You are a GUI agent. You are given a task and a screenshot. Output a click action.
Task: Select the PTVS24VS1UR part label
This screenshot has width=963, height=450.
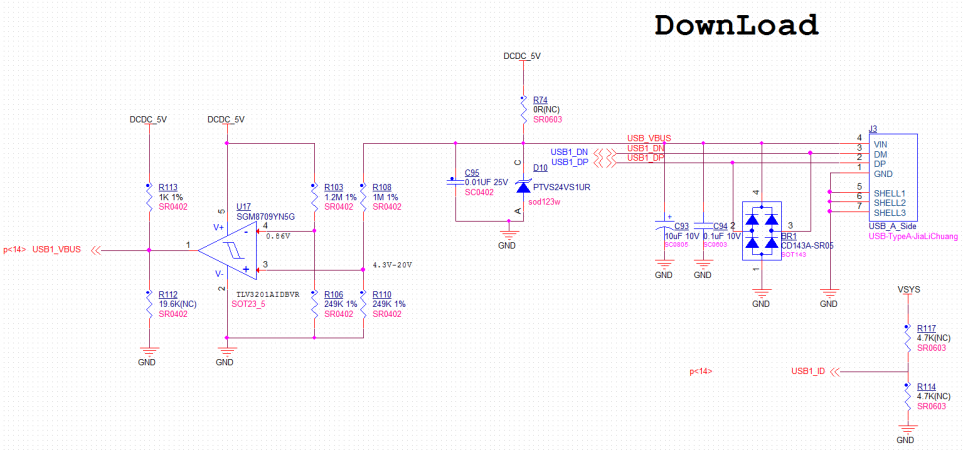[x=562, y=188]
